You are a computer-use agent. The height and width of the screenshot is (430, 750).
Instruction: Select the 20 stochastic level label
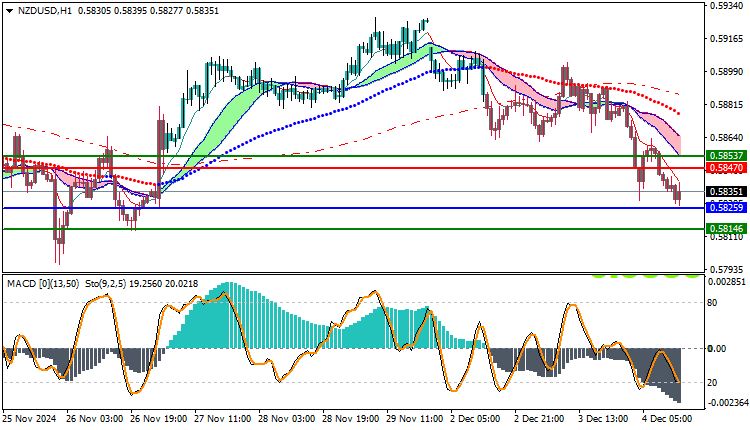712,383
